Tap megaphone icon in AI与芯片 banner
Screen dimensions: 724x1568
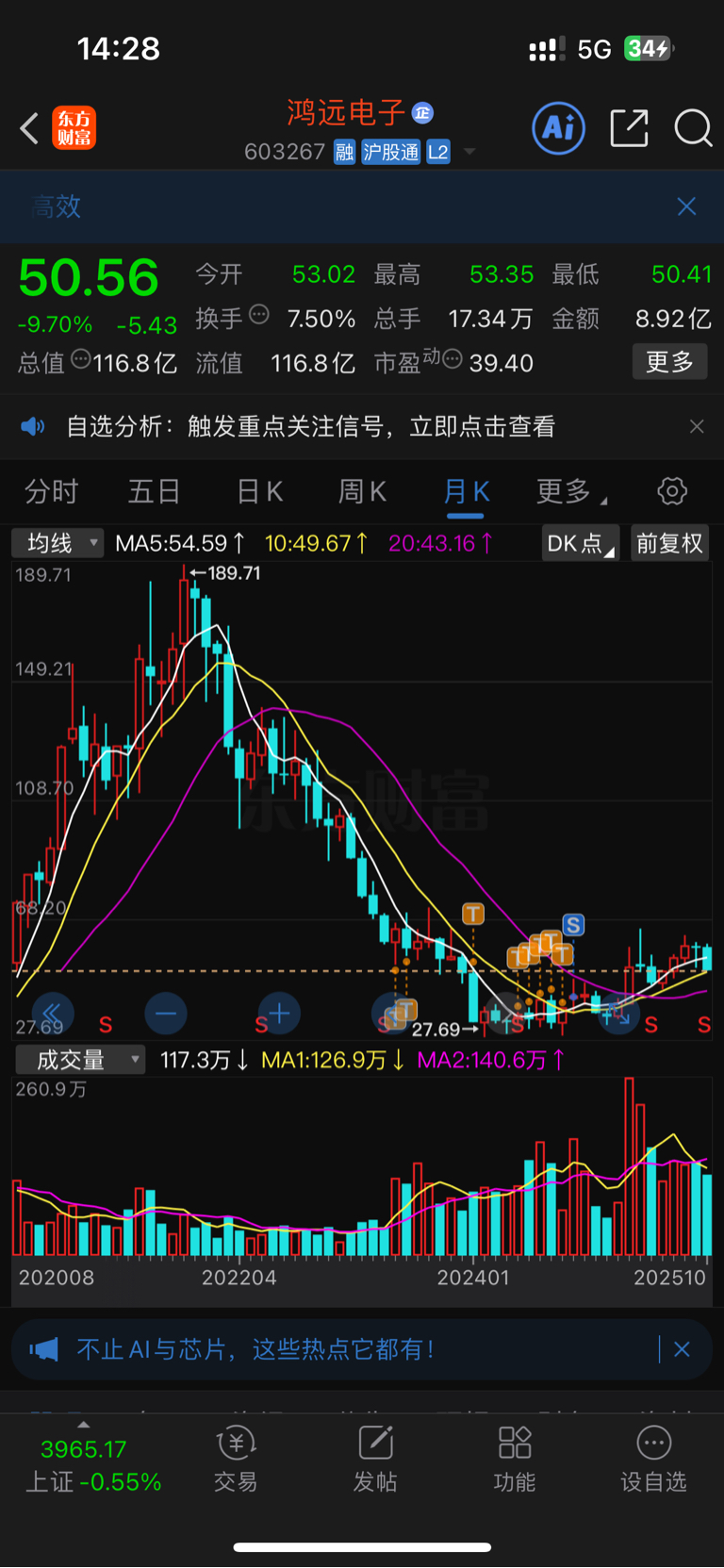[x=43, y=1349]
